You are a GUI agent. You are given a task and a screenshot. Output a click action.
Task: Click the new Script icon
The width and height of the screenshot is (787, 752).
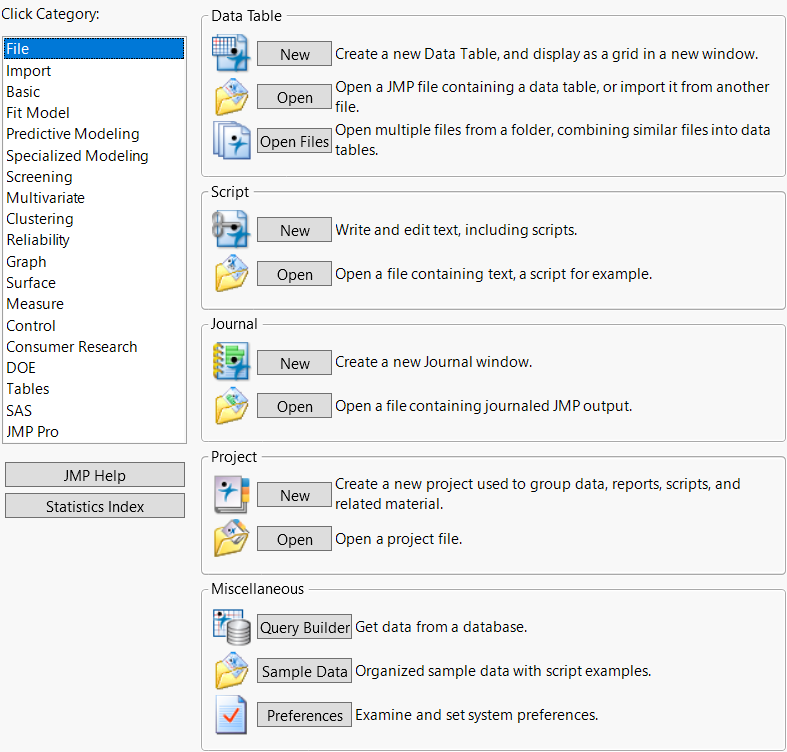(231, 229)
